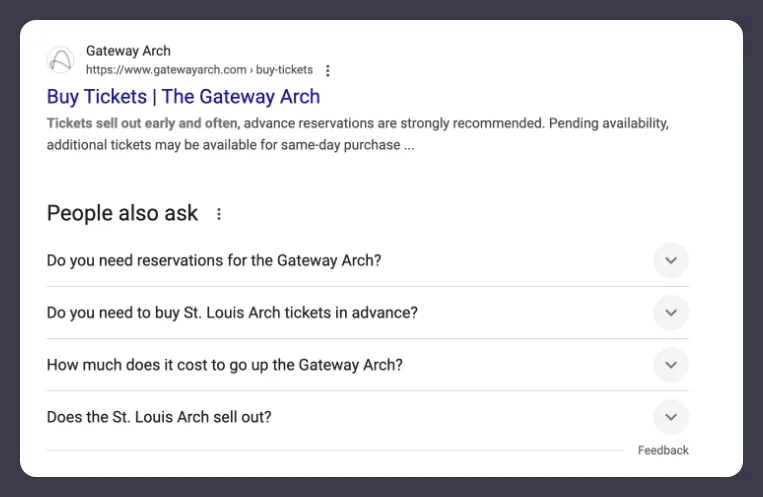Viewport: 763px width, 497px height.
Task: Select question "Do you need reservations for the Gateway Arch?"
Action: tap(214, 261)
